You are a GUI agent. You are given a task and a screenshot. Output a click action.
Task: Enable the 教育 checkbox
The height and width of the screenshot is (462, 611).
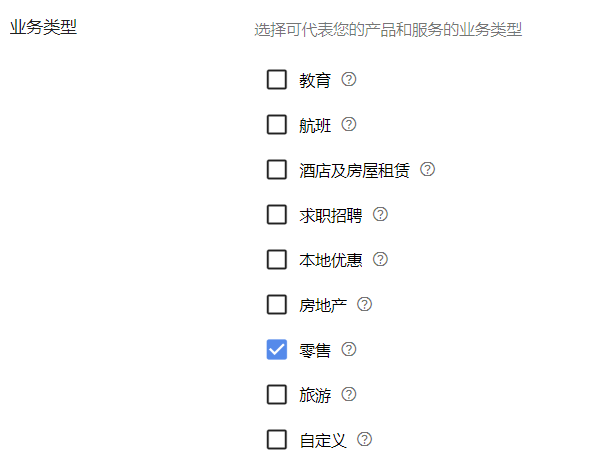point(277,80)
